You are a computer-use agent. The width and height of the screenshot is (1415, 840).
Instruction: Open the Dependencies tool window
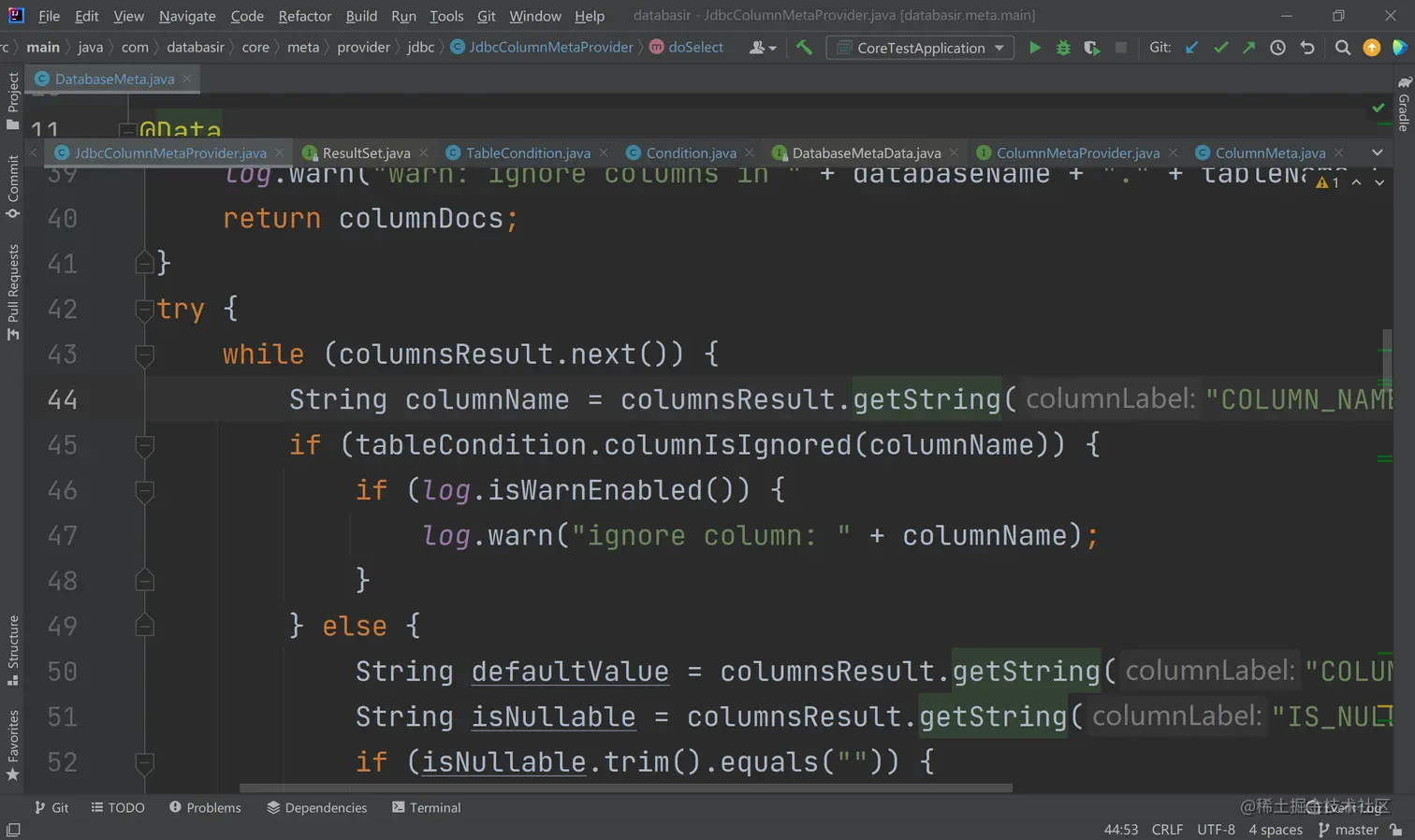(317, 807)
